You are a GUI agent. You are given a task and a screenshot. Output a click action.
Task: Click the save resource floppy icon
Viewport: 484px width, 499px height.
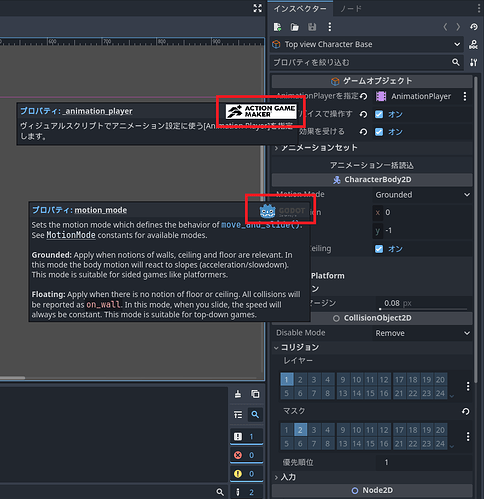tap(312, 27)
